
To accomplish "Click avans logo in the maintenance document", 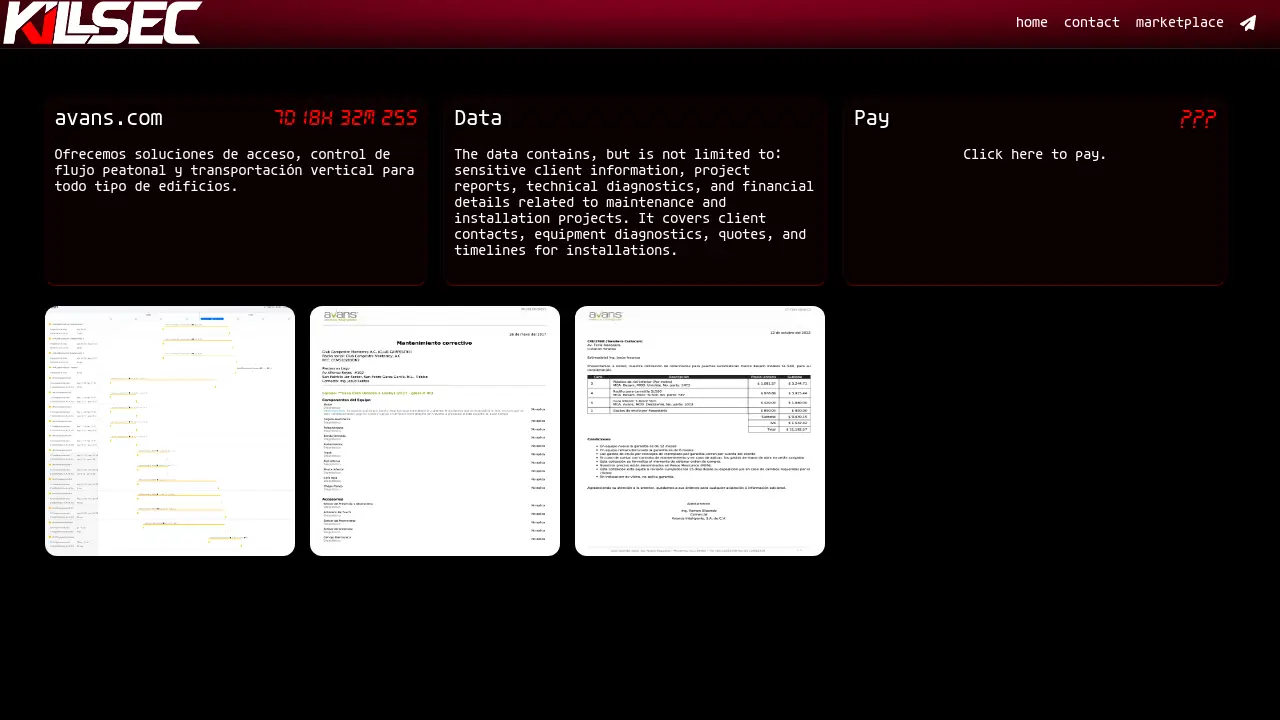I will (340, 316).
